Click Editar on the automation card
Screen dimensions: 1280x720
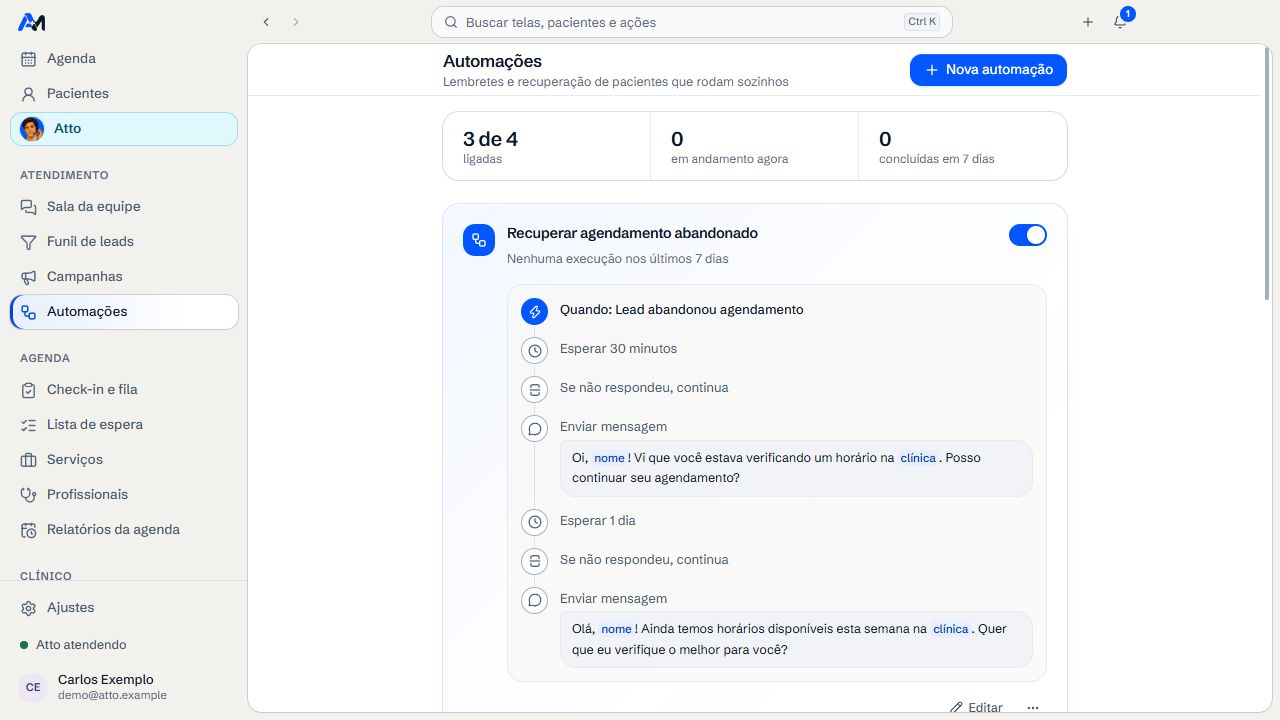pyautogui.click(x=976, y=707)
